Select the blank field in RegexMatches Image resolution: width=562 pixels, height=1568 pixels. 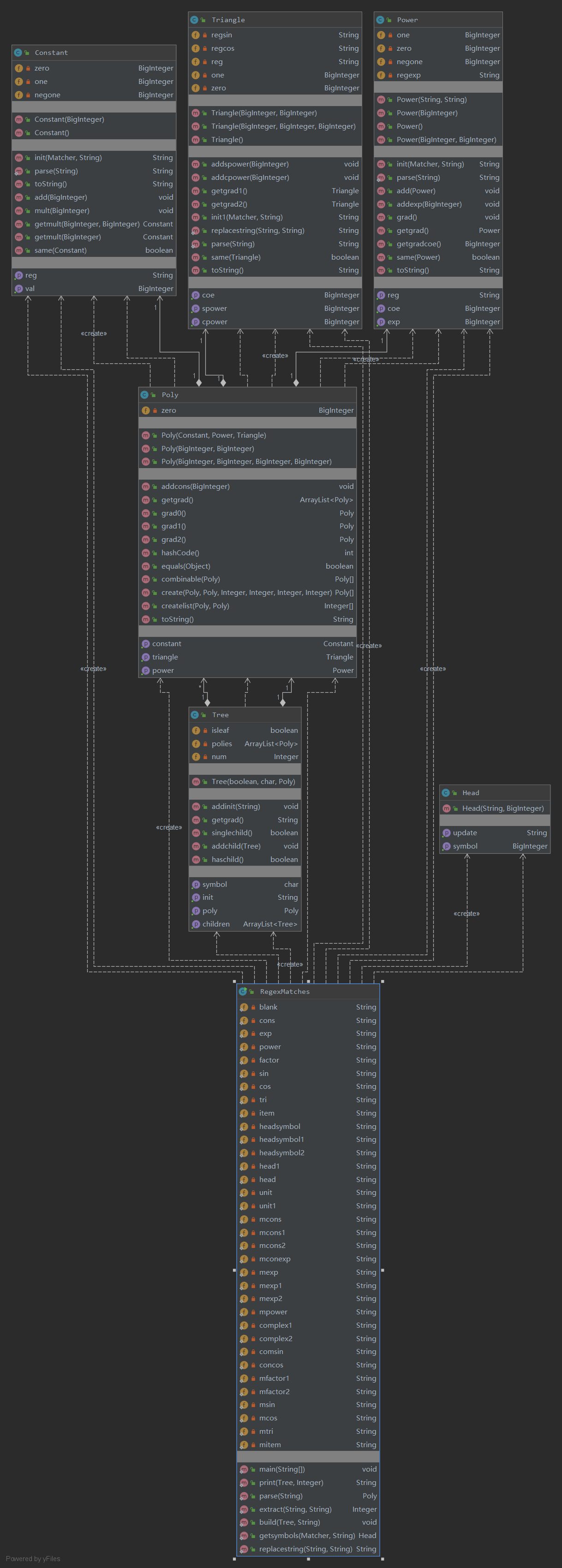pyautogui.click(x=308, y=1007)
